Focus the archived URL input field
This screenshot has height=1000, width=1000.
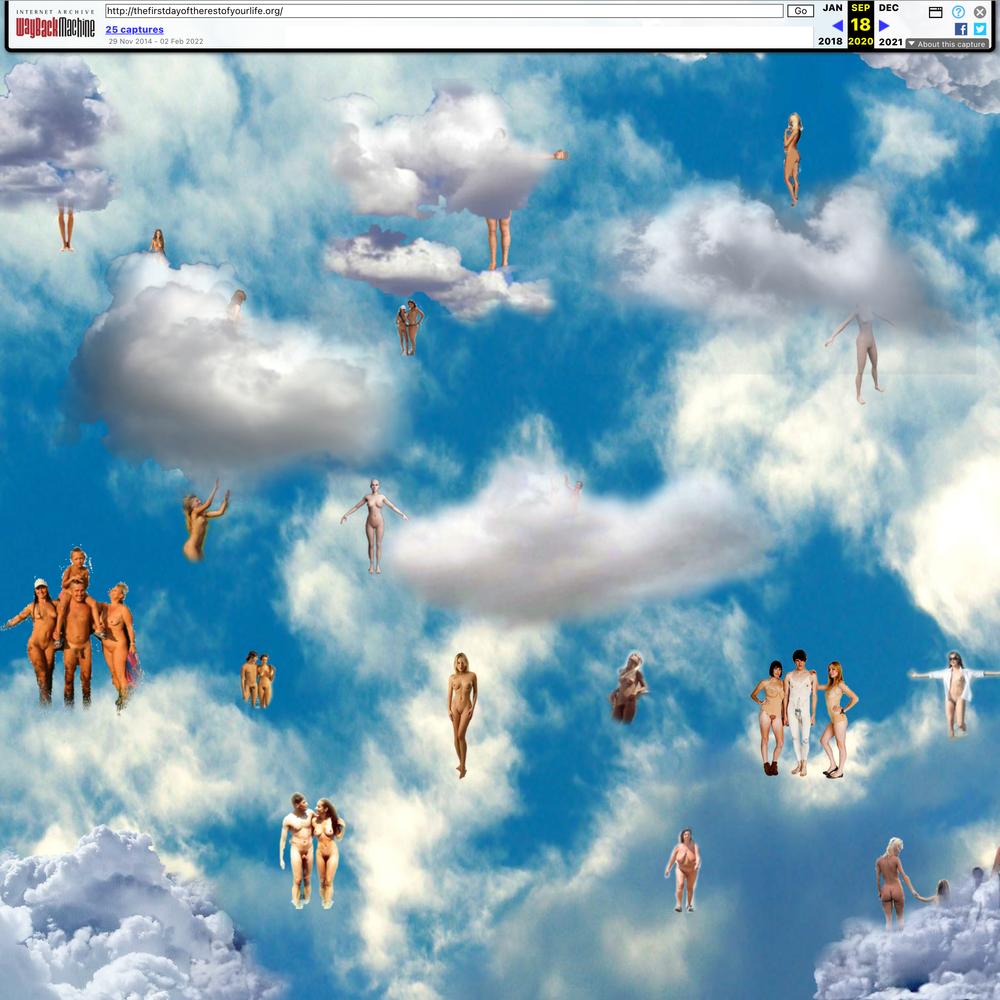click(444, 11)
